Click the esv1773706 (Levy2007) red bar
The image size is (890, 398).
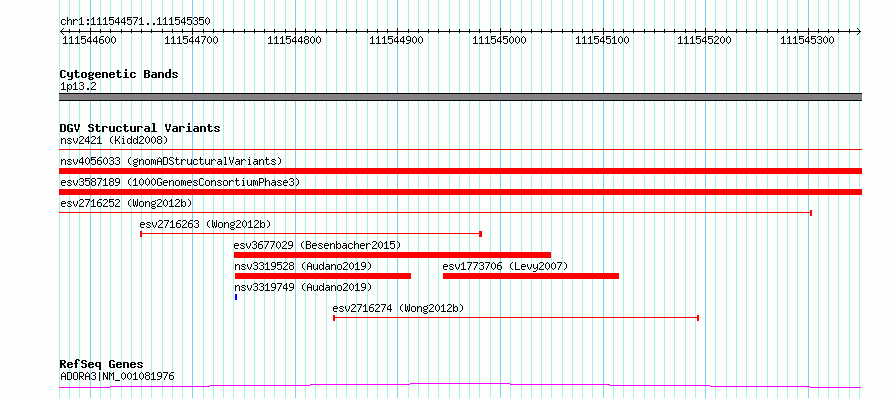[x=531, y=276]
